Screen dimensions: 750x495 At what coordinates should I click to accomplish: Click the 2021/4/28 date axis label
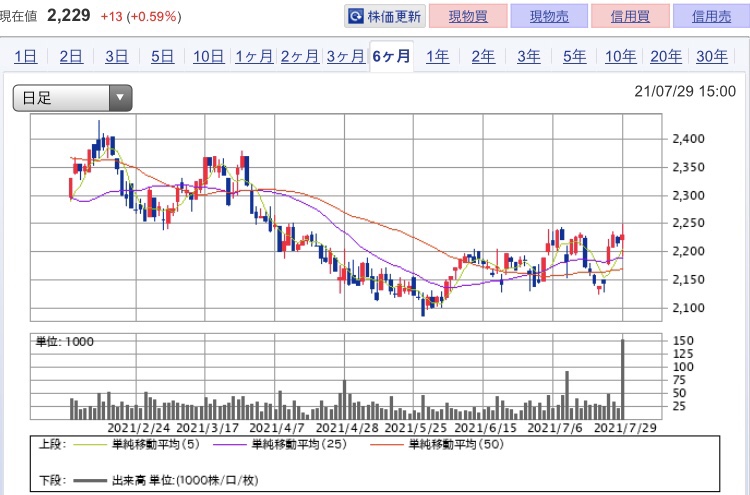347,428
